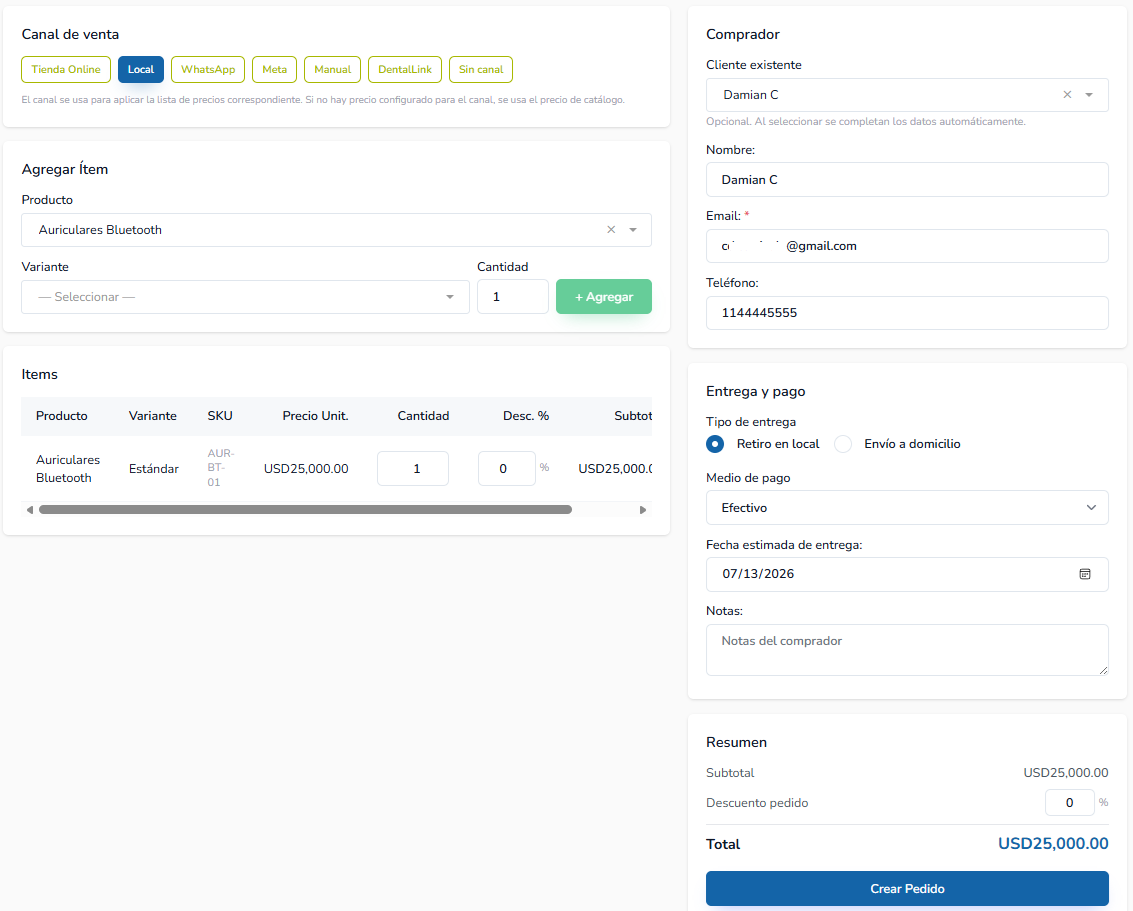Click the Producto column header

click(x=61, y=416)
